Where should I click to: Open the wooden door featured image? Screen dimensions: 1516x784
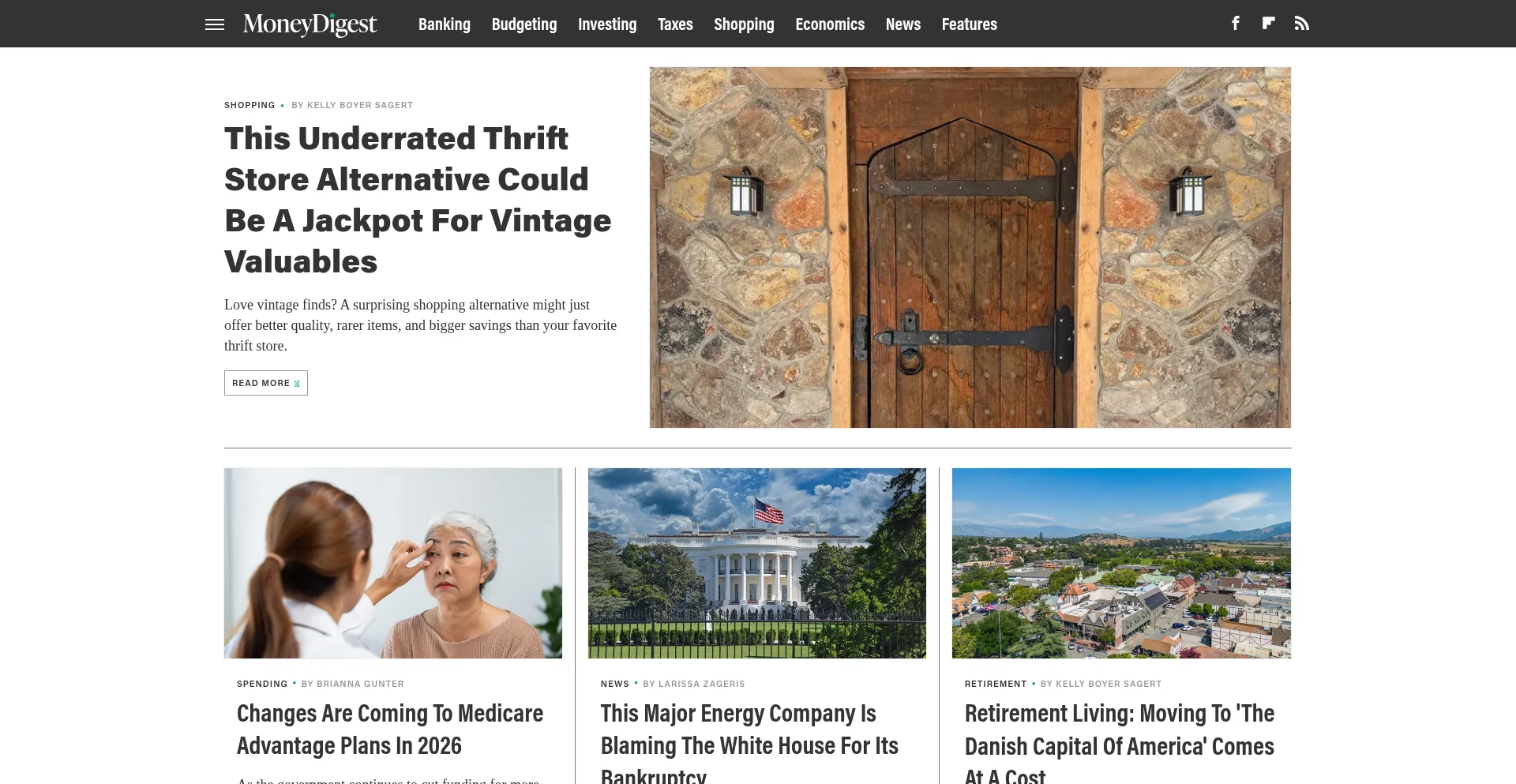pos(970,247)
